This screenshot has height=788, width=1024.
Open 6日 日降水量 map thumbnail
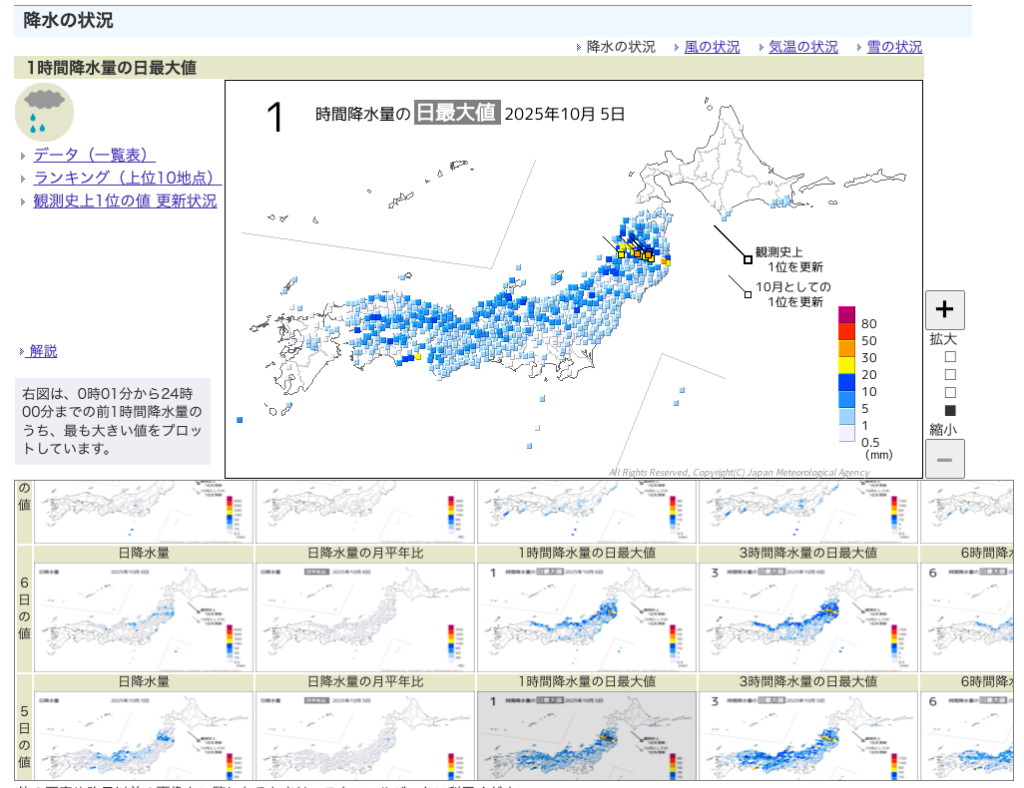click(x=144, y=617)
